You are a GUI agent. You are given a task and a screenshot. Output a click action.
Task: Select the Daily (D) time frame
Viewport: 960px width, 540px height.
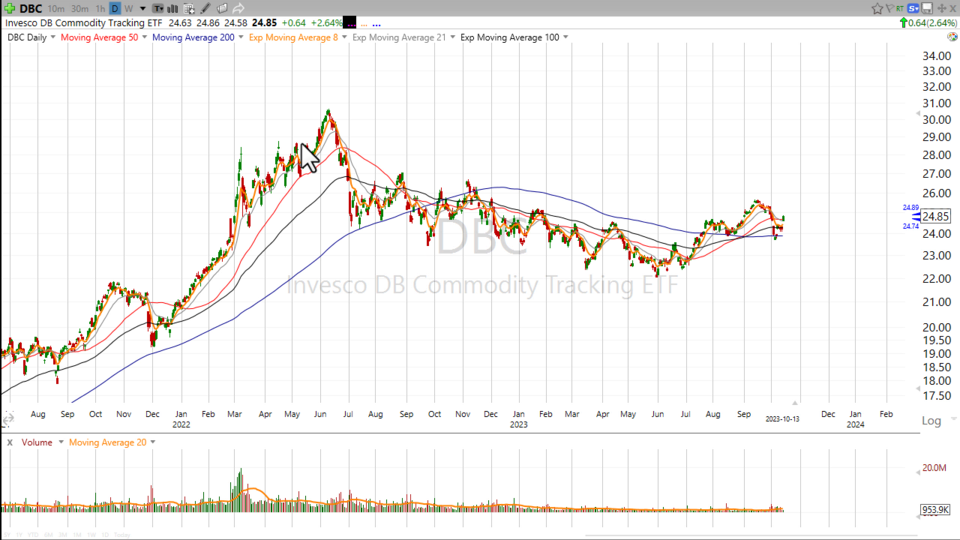[115, 9]
